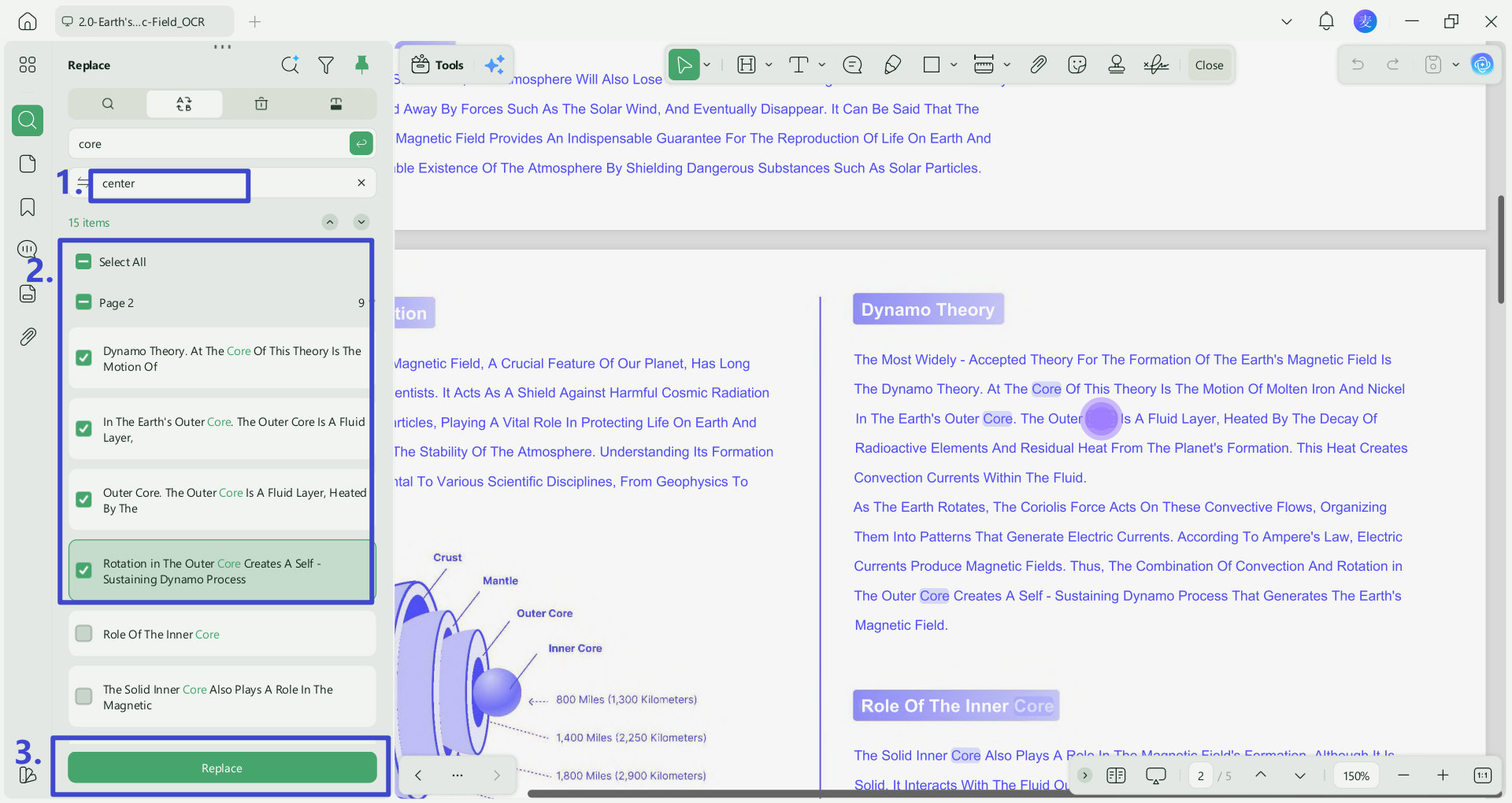This screenshot has height=803, width=1512.
Task: Toggle the Page 2 checkbox
Action: [83, 302]
